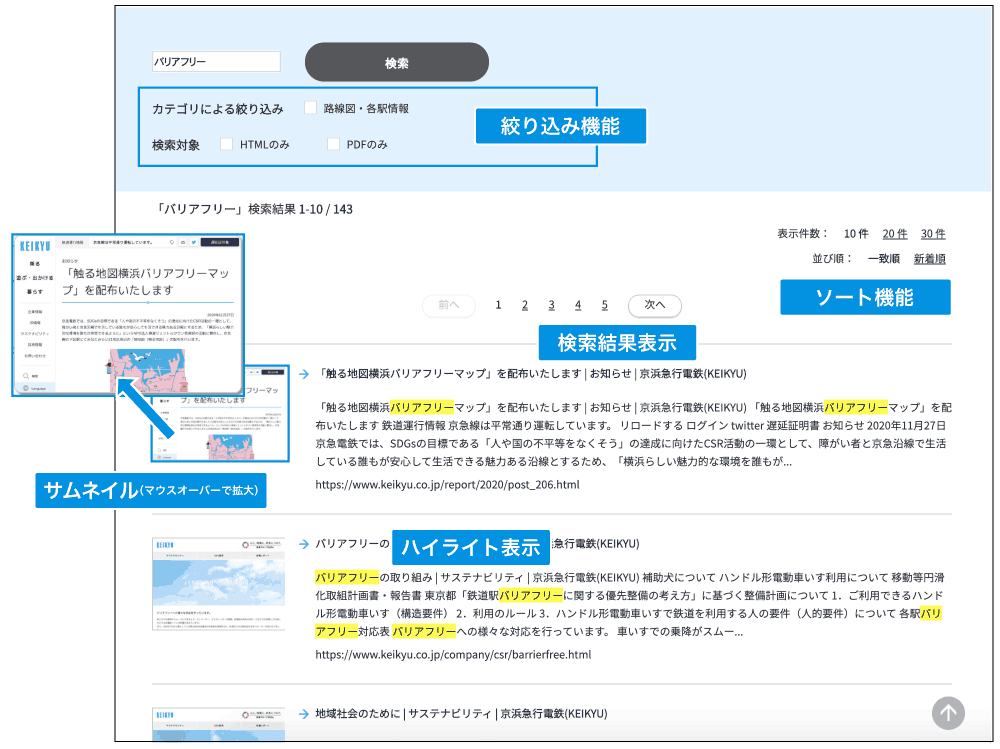Click the enlarged hover preview of the map page
This screenshot has height=749, width=1000.
tap(128, 315)
